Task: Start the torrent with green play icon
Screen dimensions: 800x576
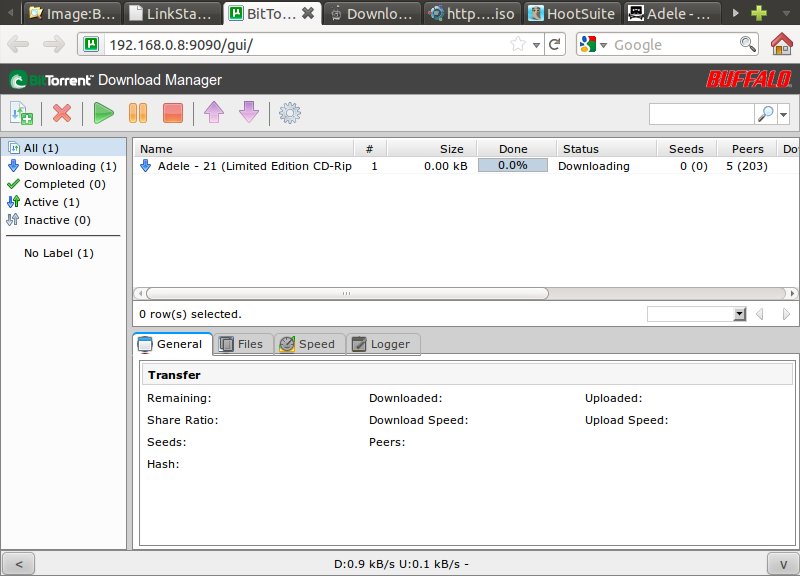Action: (x=103, y=114)
